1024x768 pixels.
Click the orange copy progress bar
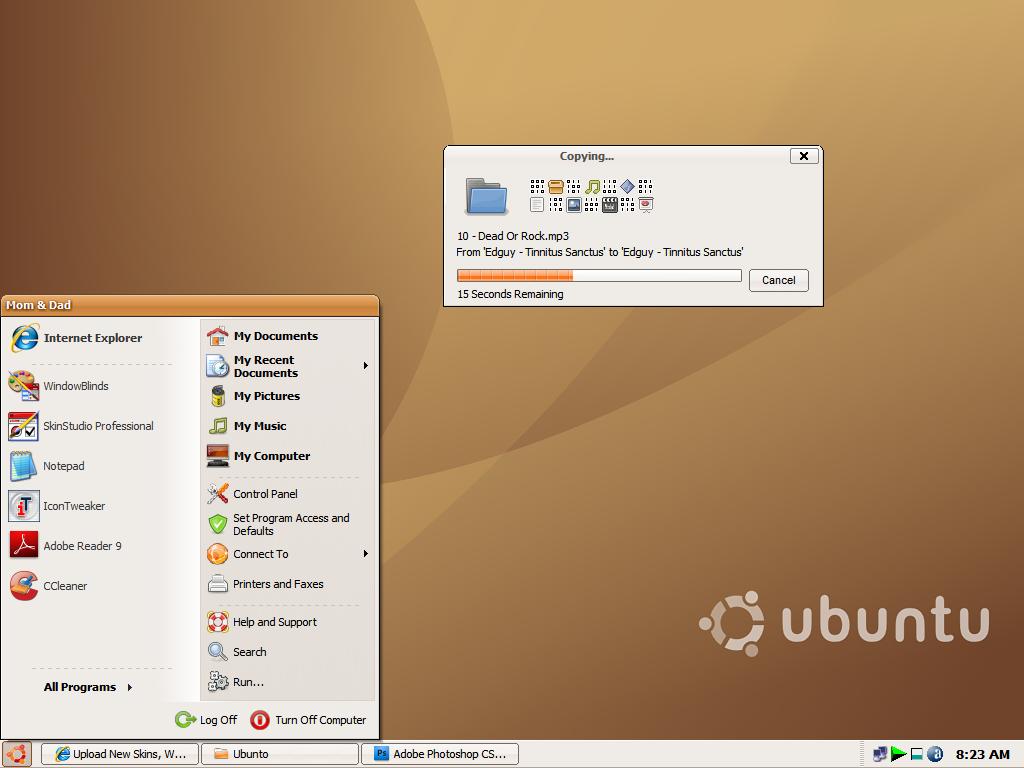(598, 276)
